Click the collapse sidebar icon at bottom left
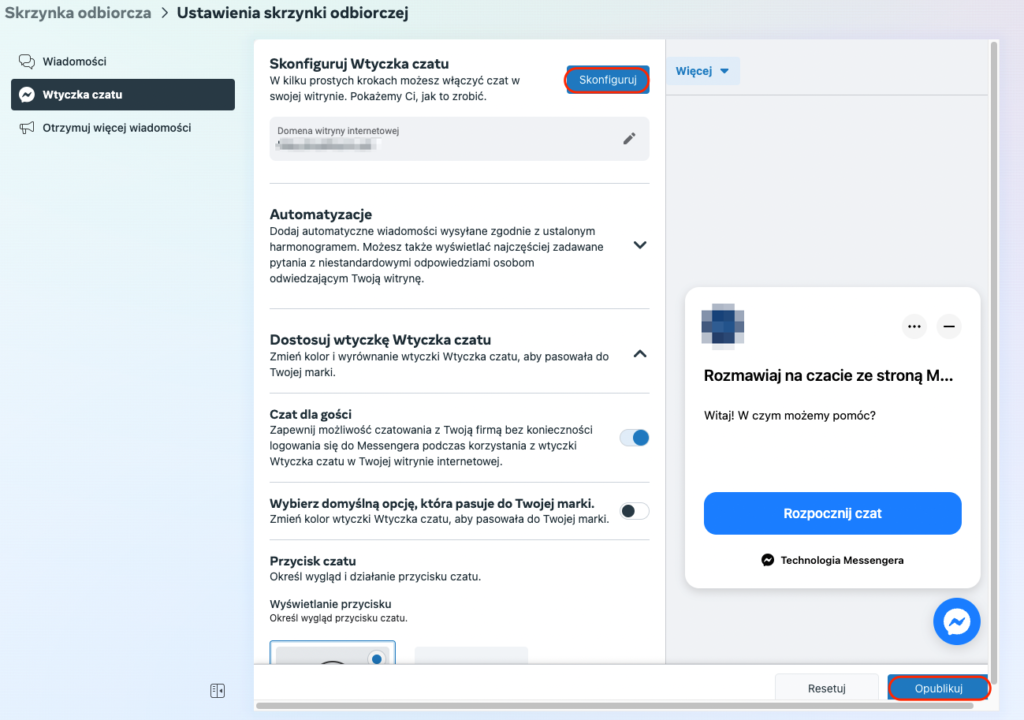This screenshot has height=720, width=1024. tap(217, 690)
